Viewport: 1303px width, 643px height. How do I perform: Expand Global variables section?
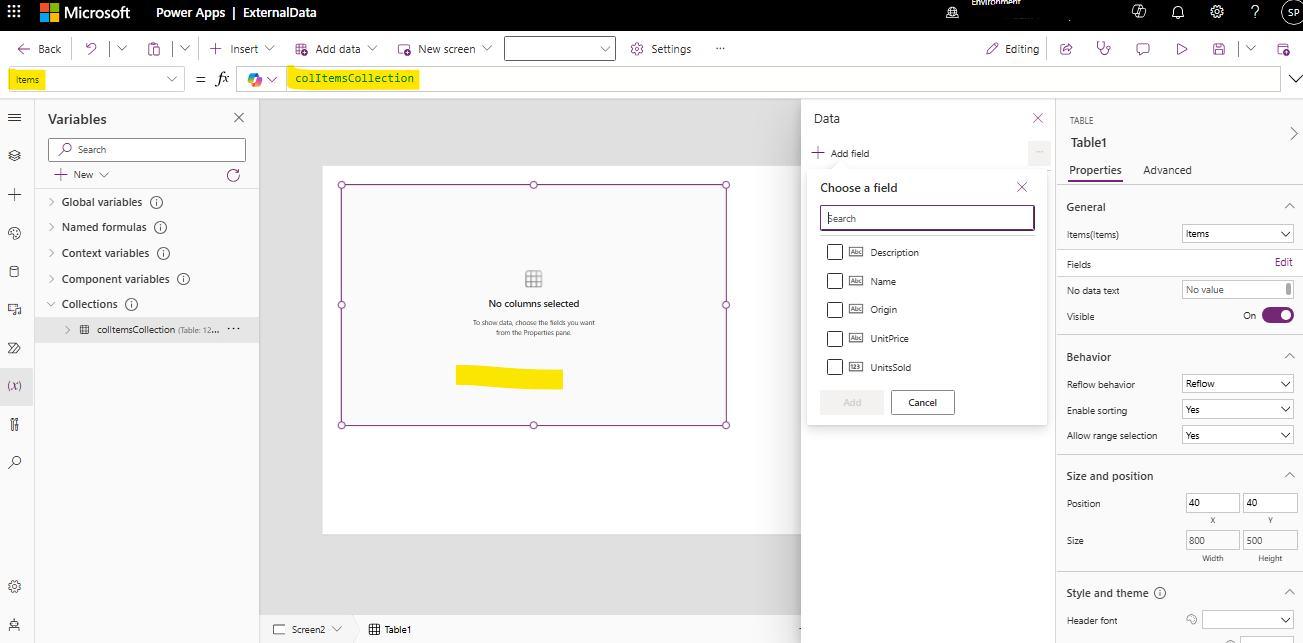click(x=52, y=202)
